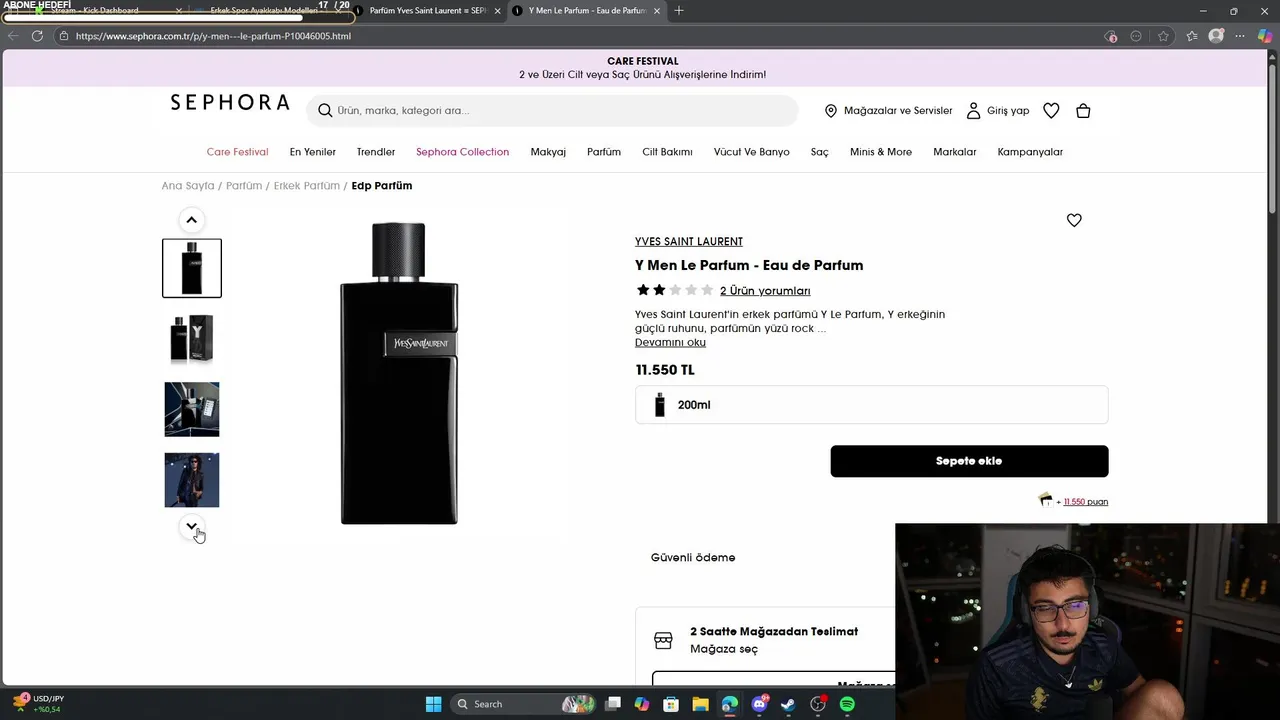Image resolution: width=1280 pixels, height=720 pixels.
Task: Open the YVES SAINT LAURENT brand link
Action: (x=689, y=241)
